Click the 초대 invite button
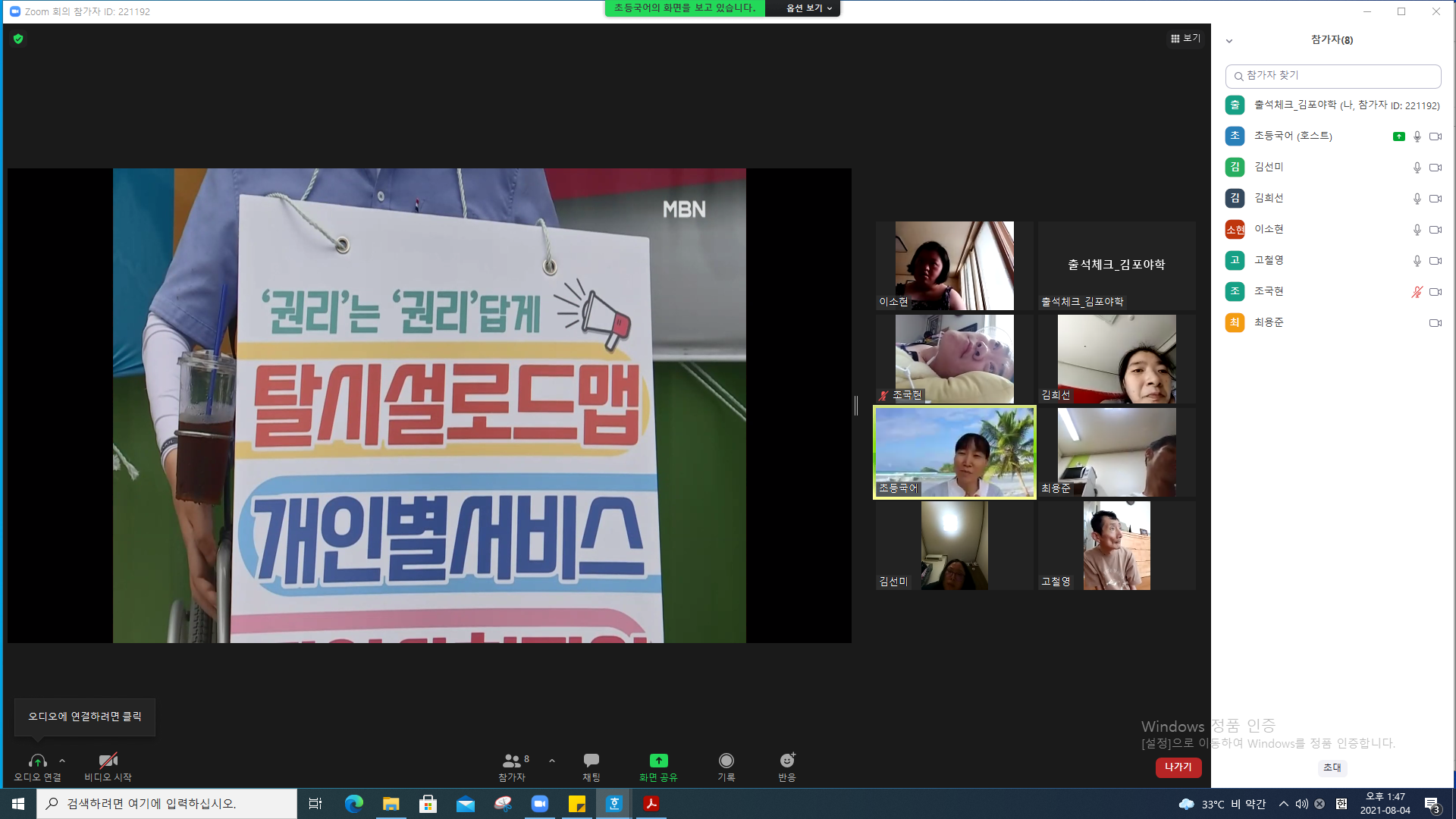 coord(1332,767)
